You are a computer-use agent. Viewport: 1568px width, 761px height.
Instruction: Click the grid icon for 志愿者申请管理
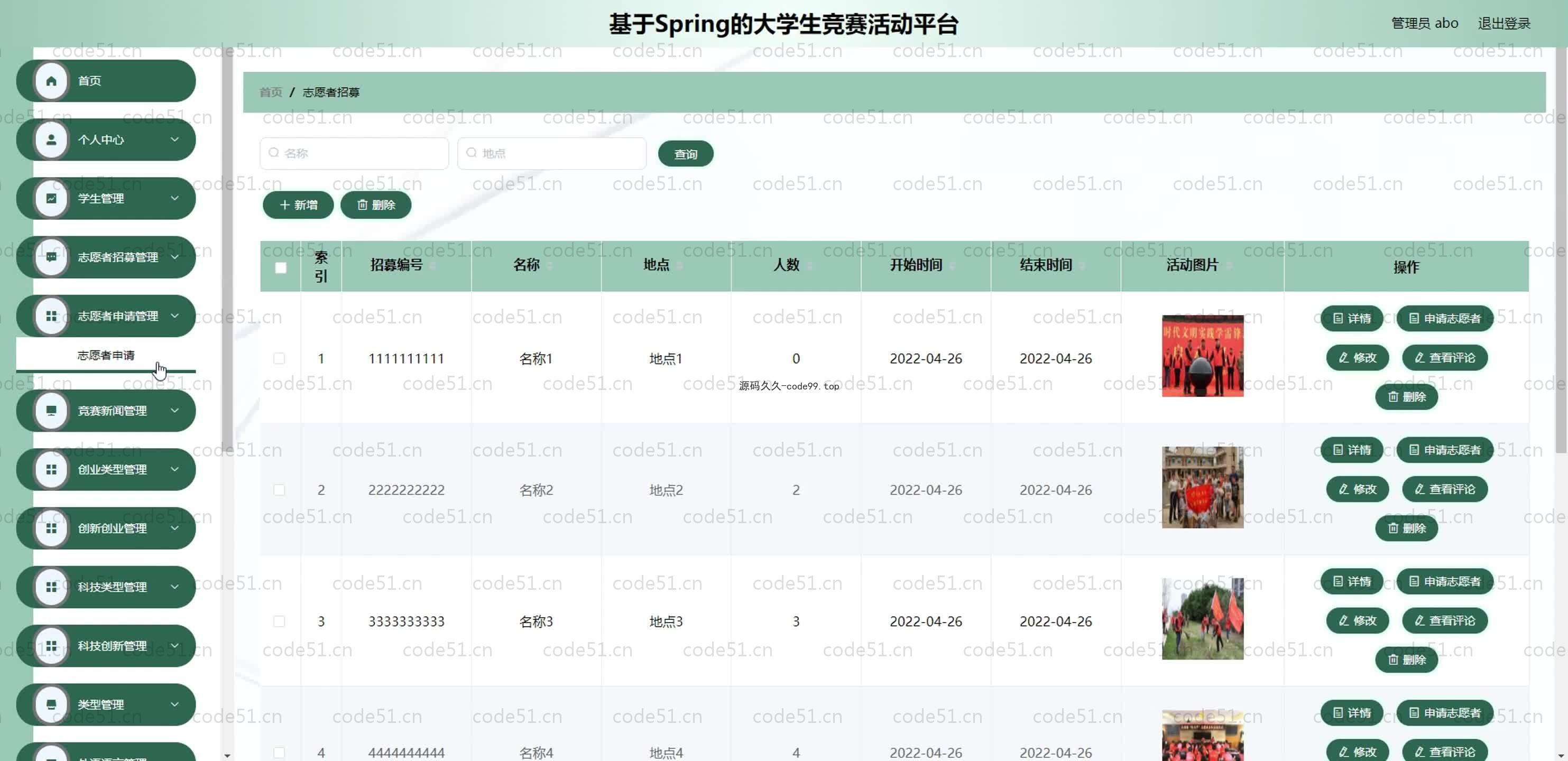coord(51,317)
